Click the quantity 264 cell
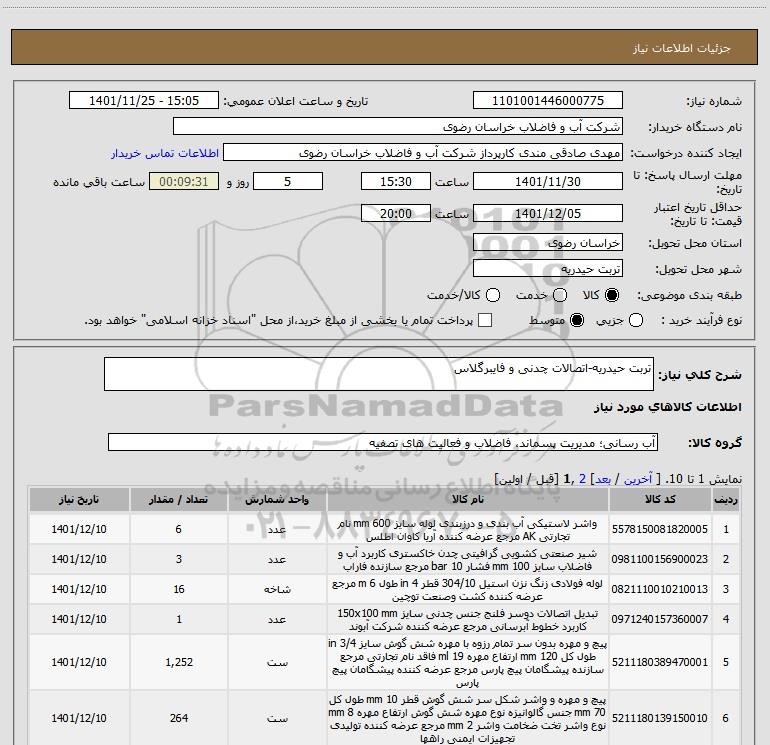Viewport: 770px width, 745px height. point(179,718)
